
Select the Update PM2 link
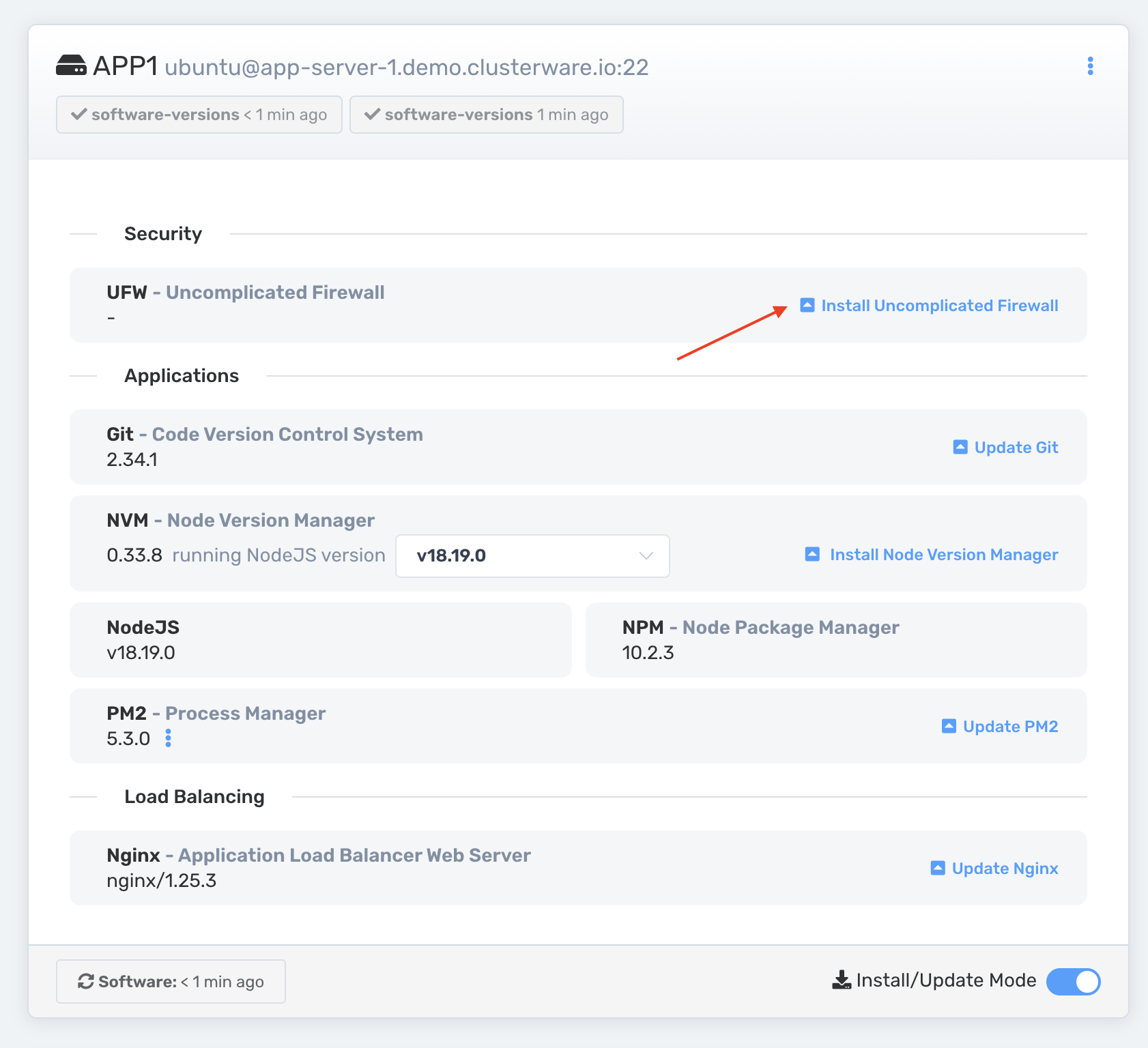[1010, 726]
